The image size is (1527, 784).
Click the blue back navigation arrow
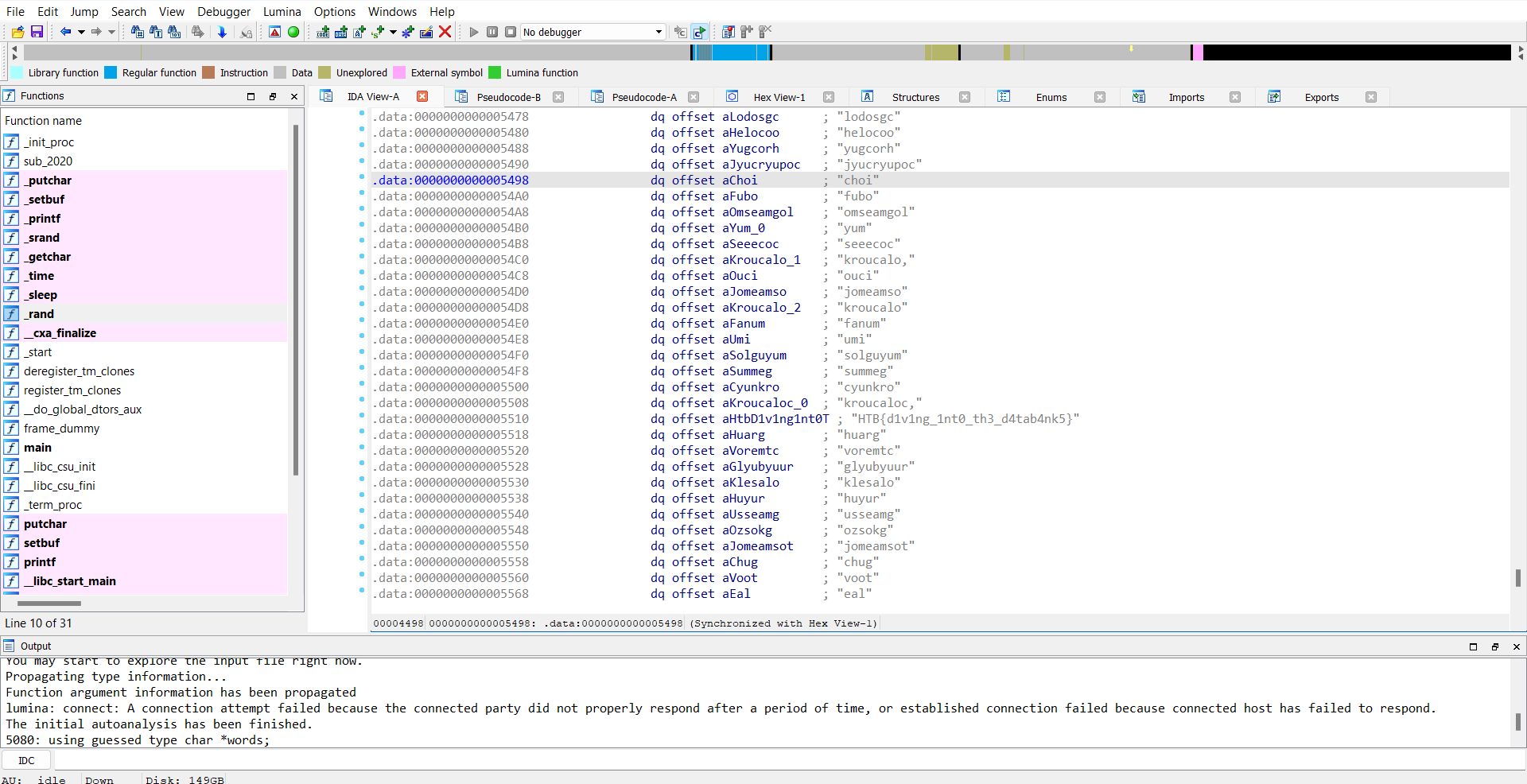[65, 32]
